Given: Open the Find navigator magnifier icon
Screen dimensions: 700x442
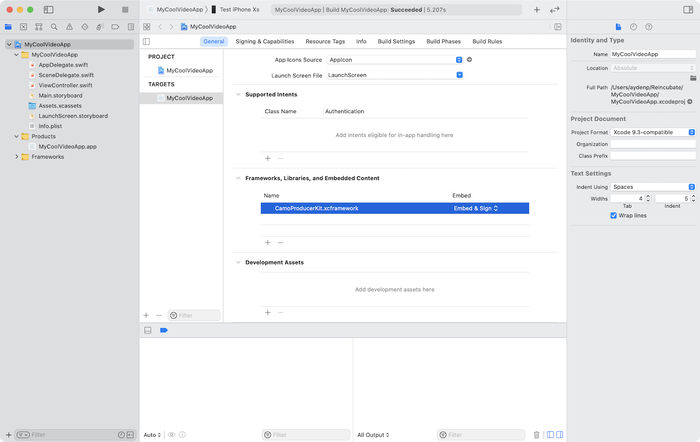Looking at the screenshot, I should coord(54,27).
